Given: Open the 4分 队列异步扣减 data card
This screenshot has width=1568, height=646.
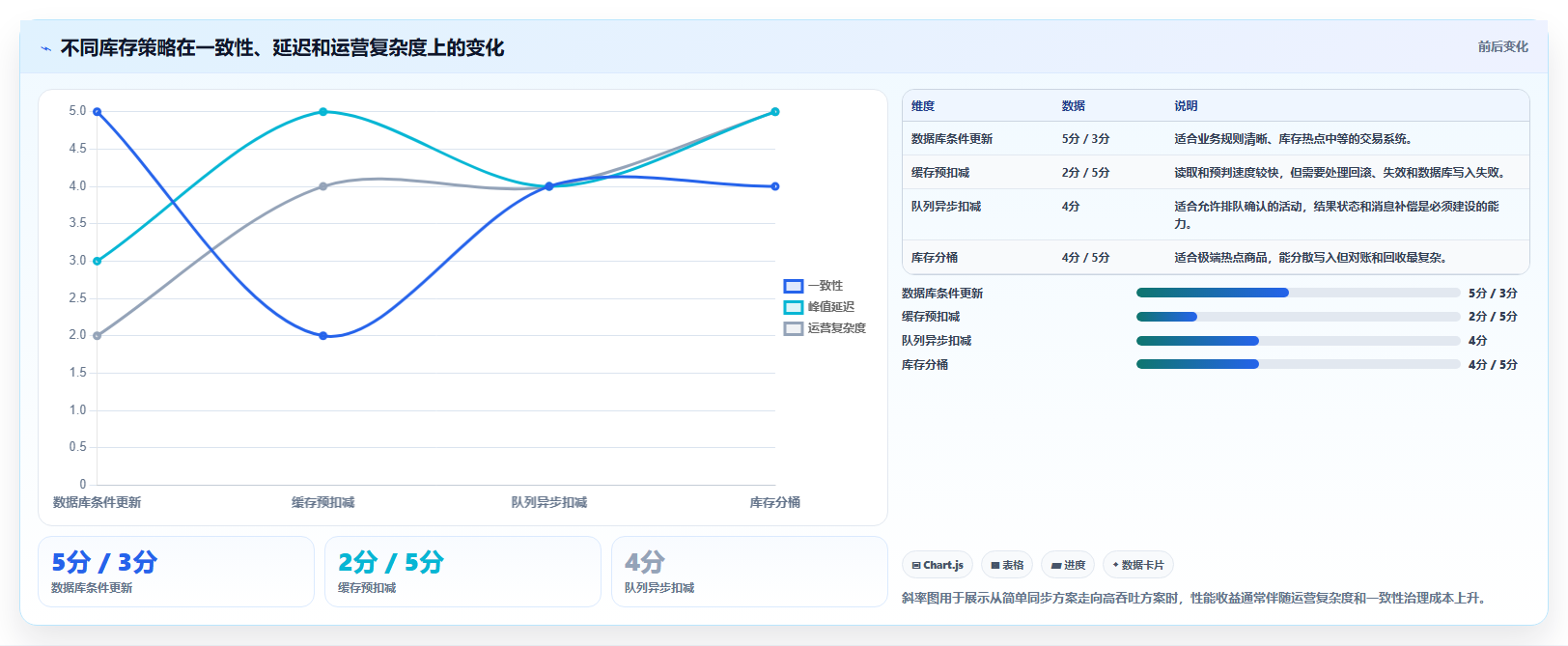Looking at the screenshot, I should click(749, 572).
